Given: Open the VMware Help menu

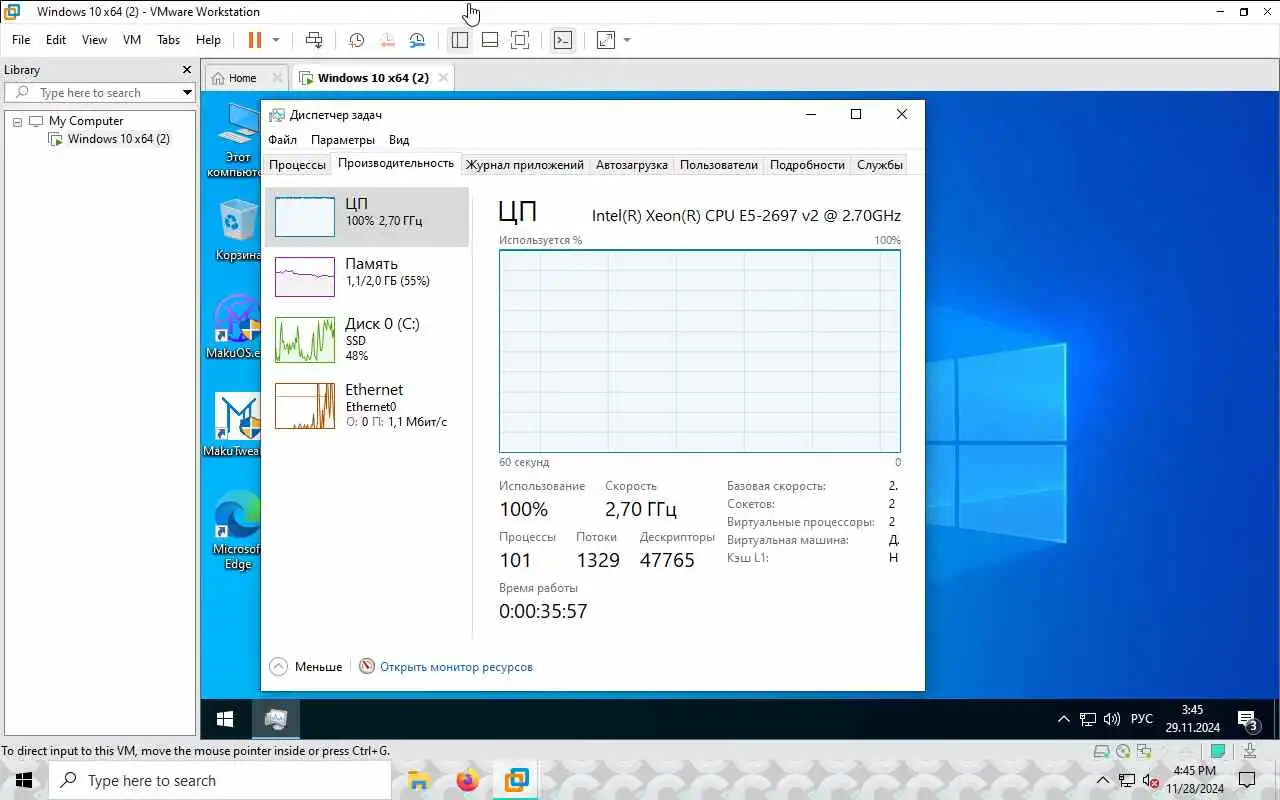Looking at the screenshot, I should [x=208, y=40].
